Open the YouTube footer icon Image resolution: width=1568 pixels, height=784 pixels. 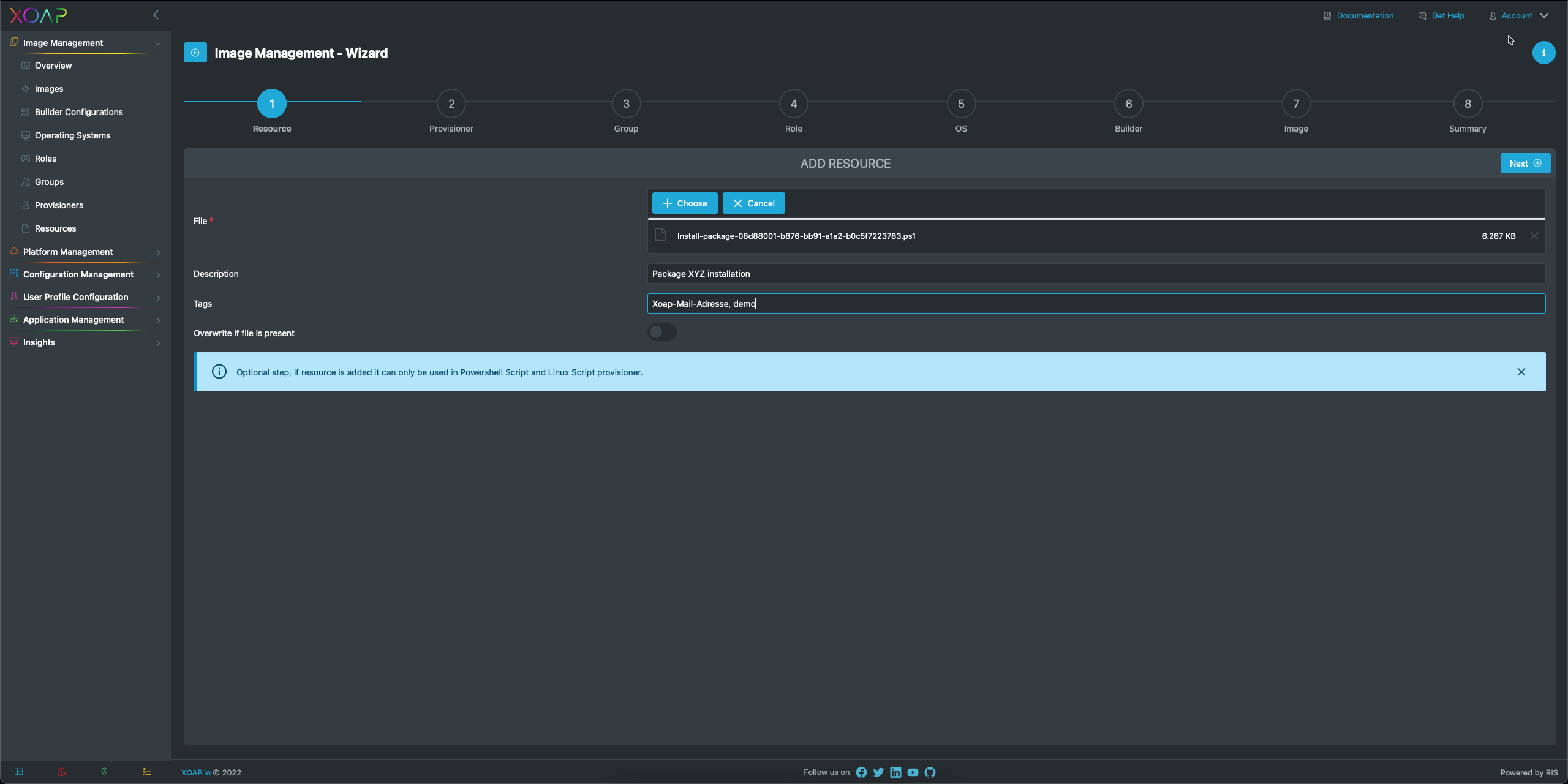(x=913, y=772)
